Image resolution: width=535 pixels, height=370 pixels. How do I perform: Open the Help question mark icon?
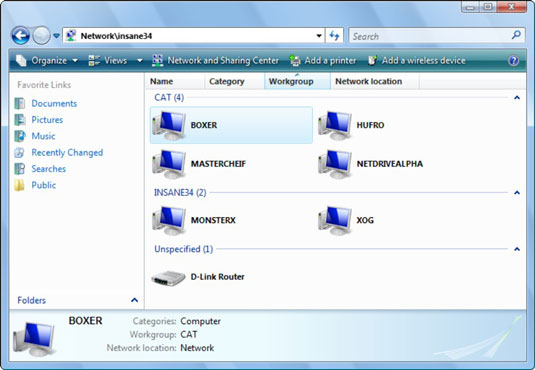click(x=514, y=61)
